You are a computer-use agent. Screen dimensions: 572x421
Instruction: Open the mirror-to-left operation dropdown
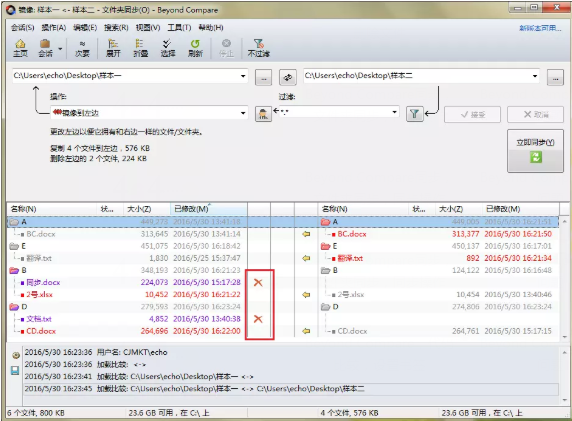click(243, 113)
